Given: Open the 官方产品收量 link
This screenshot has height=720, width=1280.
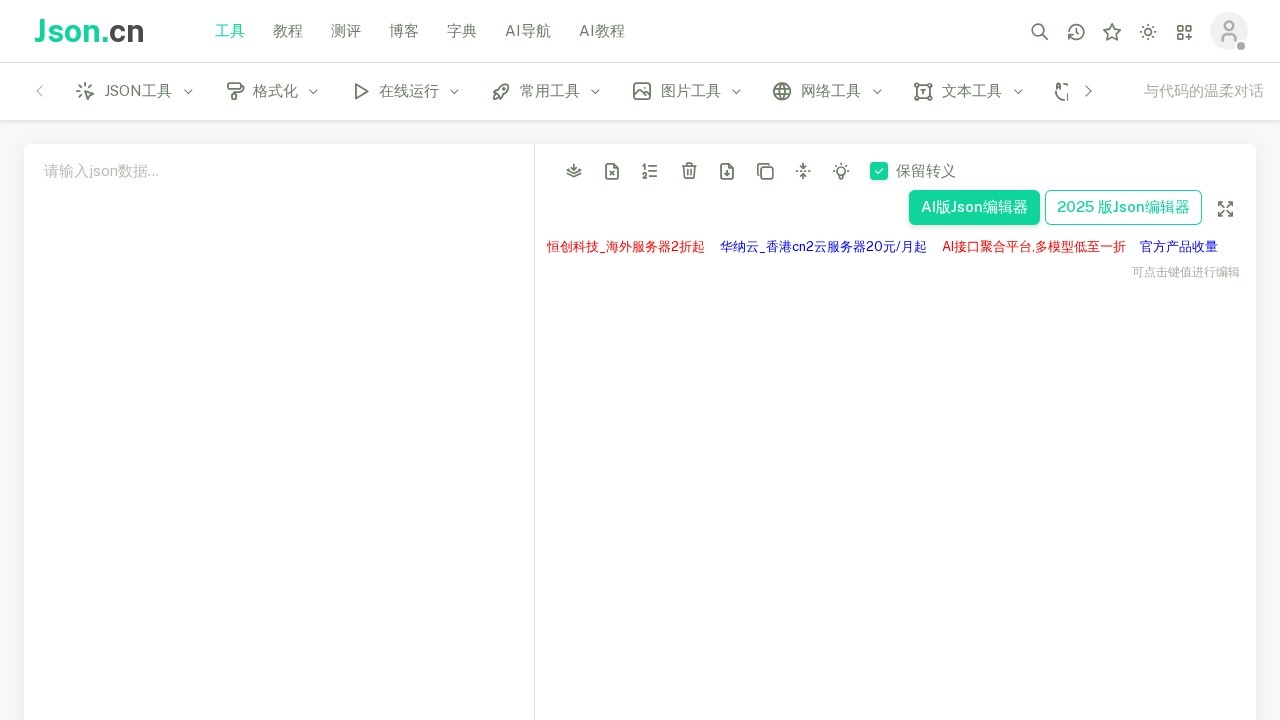Looking at the screenshot, I should click(1179, 247).
